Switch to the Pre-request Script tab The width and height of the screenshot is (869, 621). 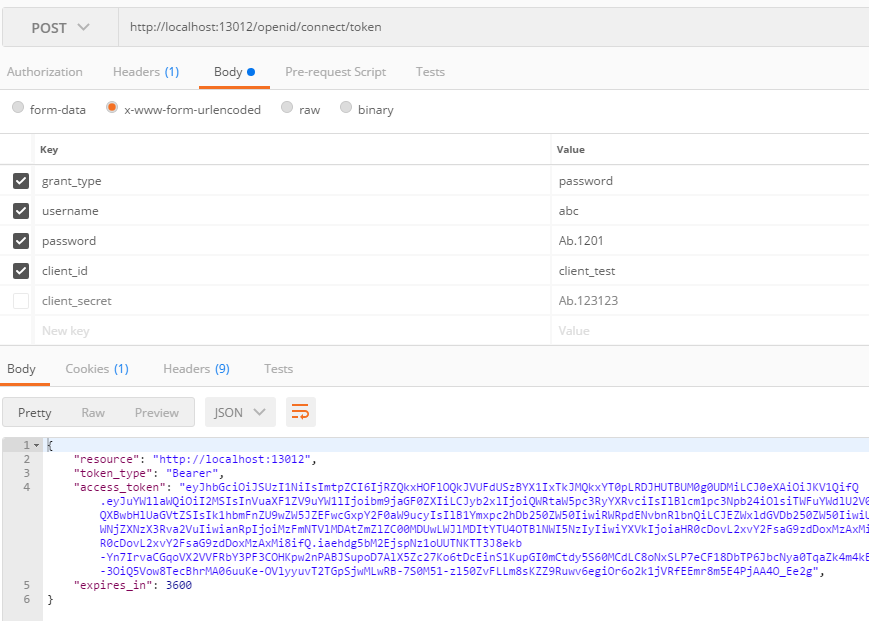coord(335,71)
